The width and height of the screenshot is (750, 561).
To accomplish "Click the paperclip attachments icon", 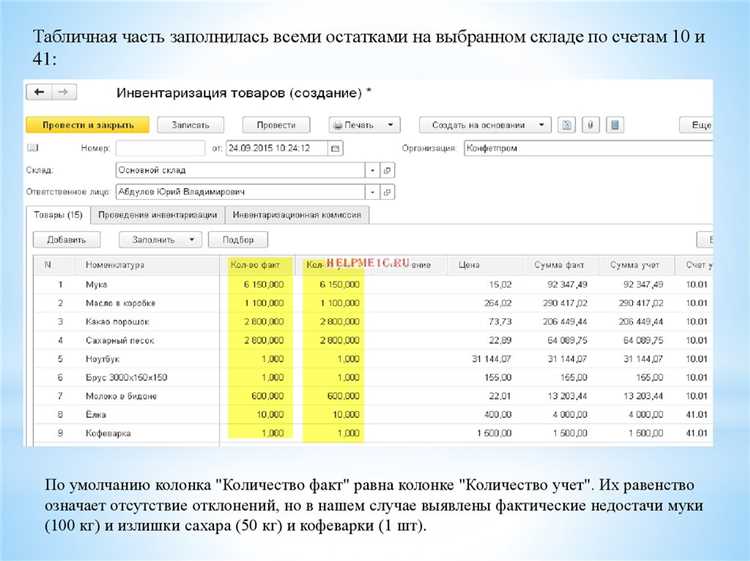I will [591, 125].
